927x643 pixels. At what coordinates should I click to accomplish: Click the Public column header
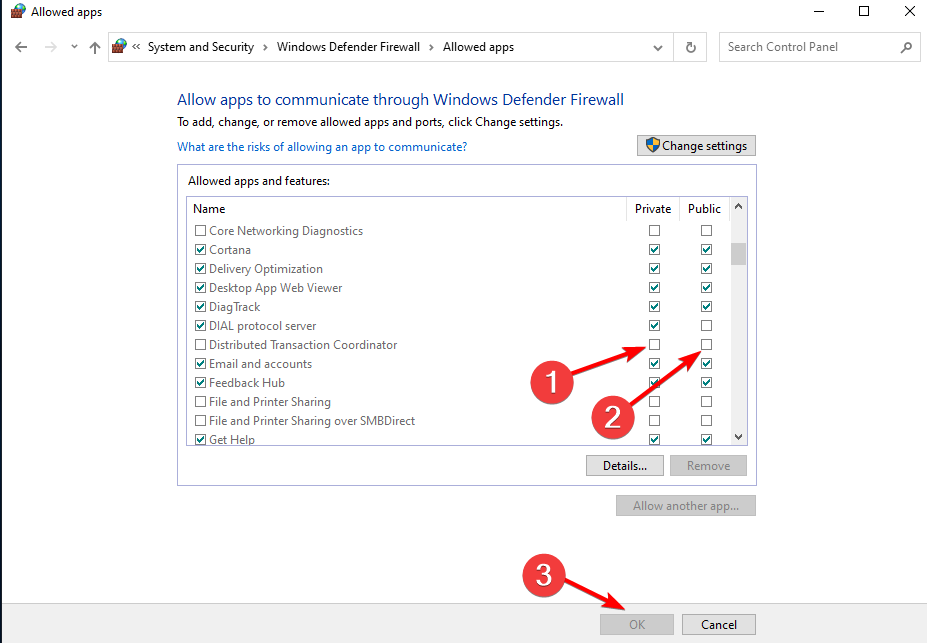click(x=704, y=209)
